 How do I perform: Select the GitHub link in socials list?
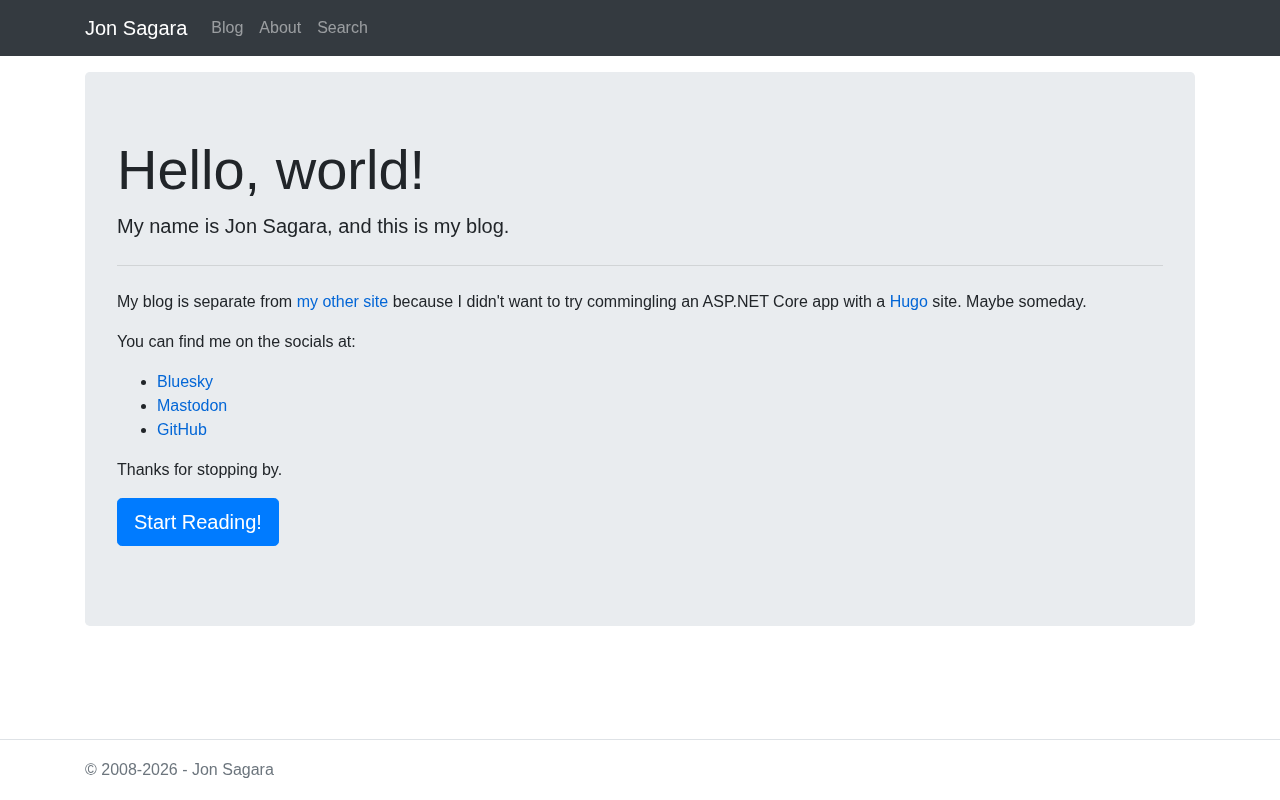(x=182, y=430)
